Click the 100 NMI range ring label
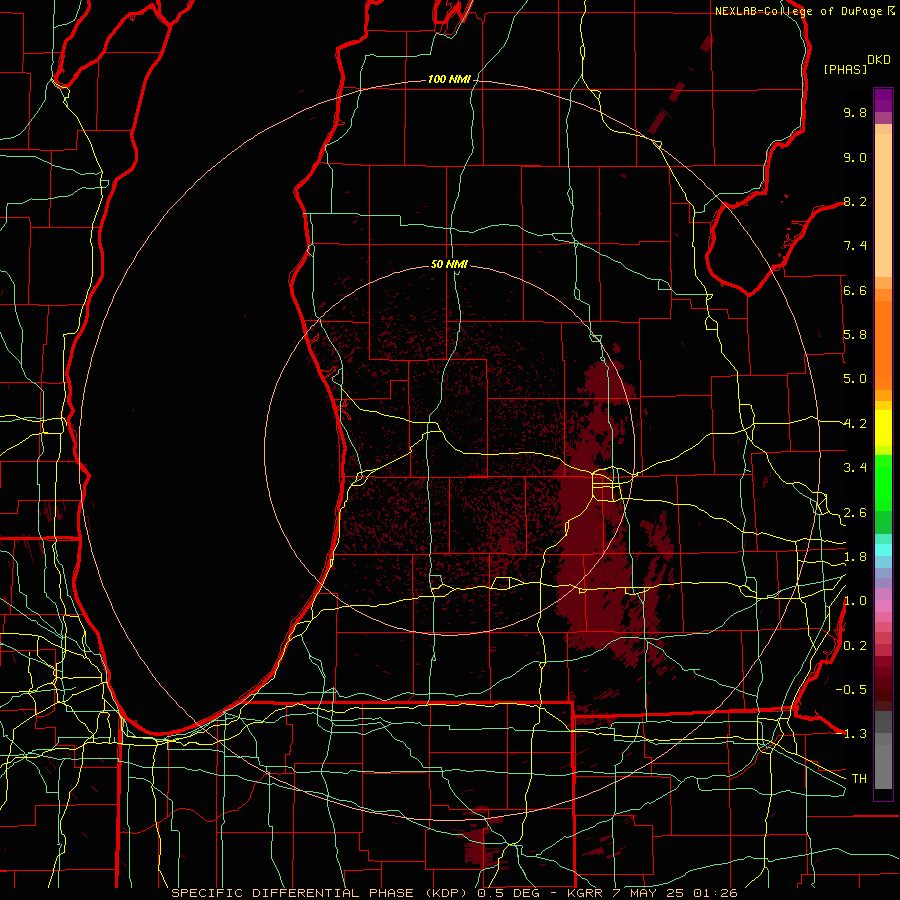The image size is (900, 900). (449, 79)
